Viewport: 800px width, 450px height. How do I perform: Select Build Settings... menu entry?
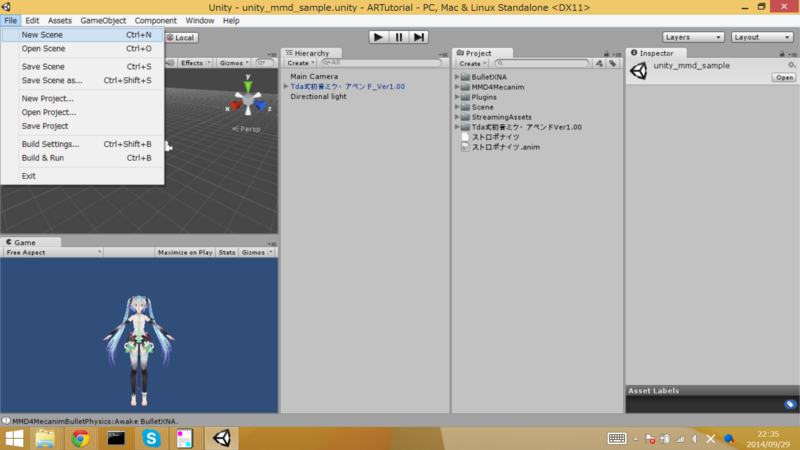tap(83, 144)
